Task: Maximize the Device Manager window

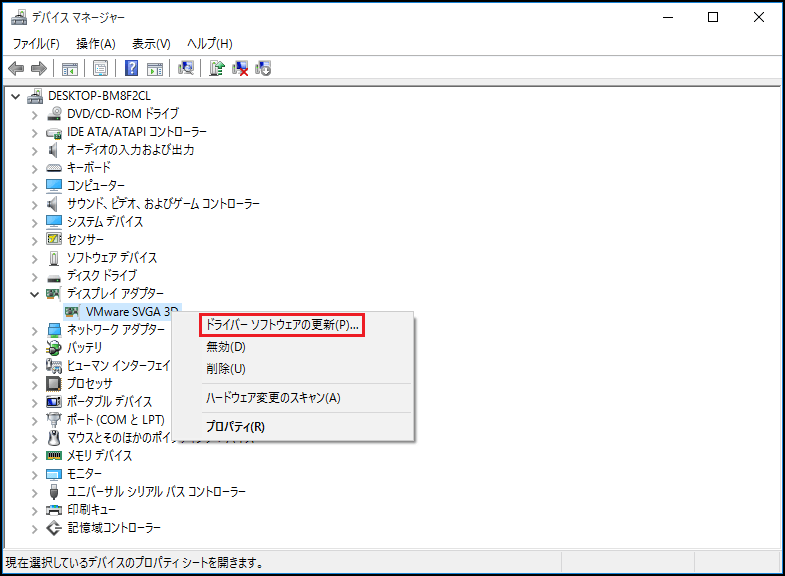Action: pyautogui.click(x=713, y=18)
